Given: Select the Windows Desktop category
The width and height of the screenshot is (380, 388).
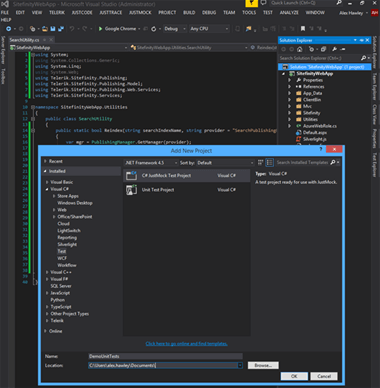Looking at the screenshot, I should [75, 203].
